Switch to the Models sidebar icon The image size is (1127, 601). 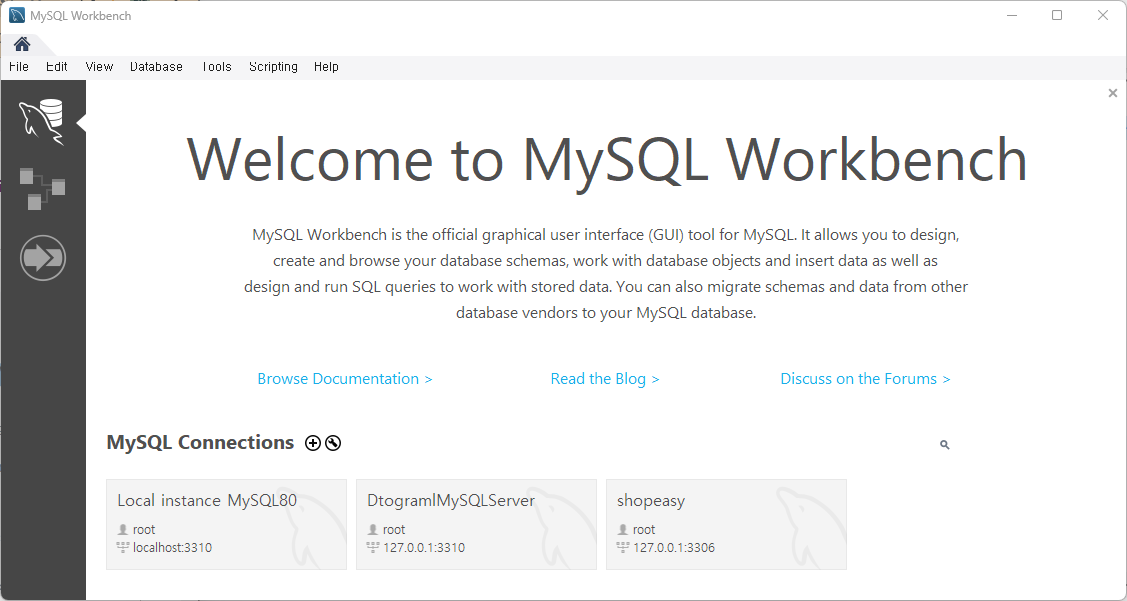coord(42,189)
